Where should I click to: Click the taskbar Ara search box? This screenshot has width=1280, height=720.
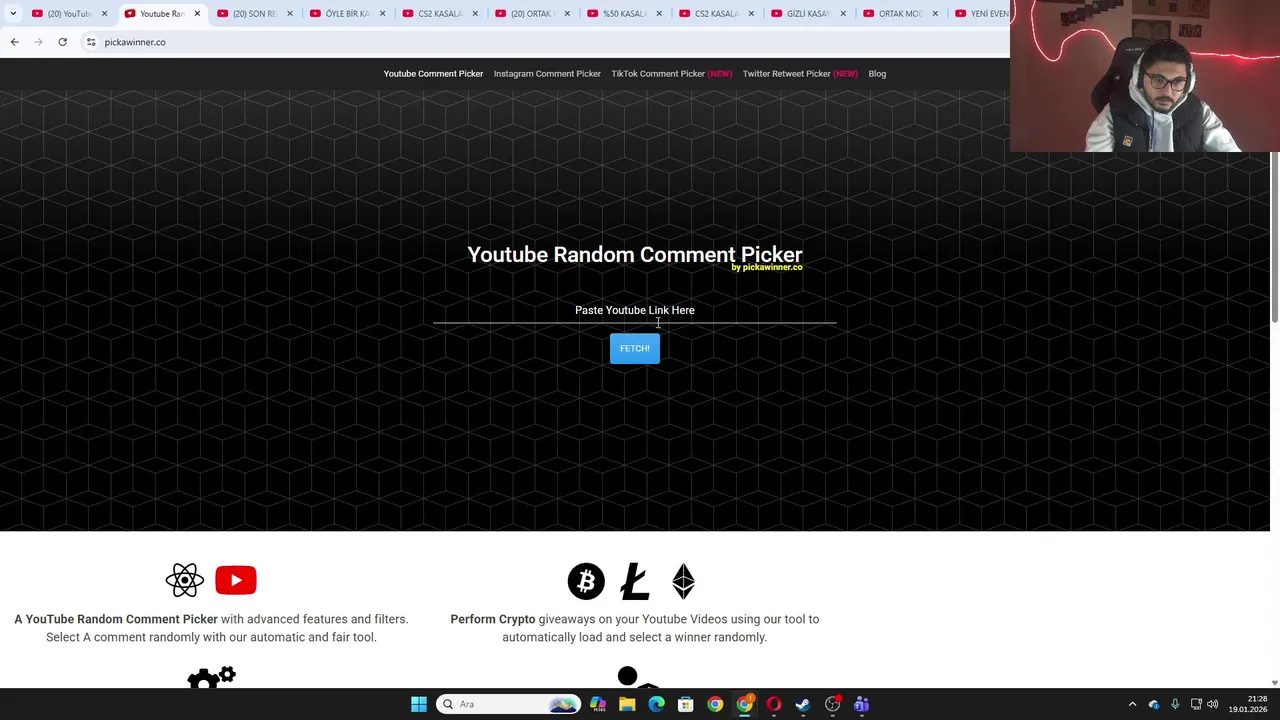click(510, 704)
